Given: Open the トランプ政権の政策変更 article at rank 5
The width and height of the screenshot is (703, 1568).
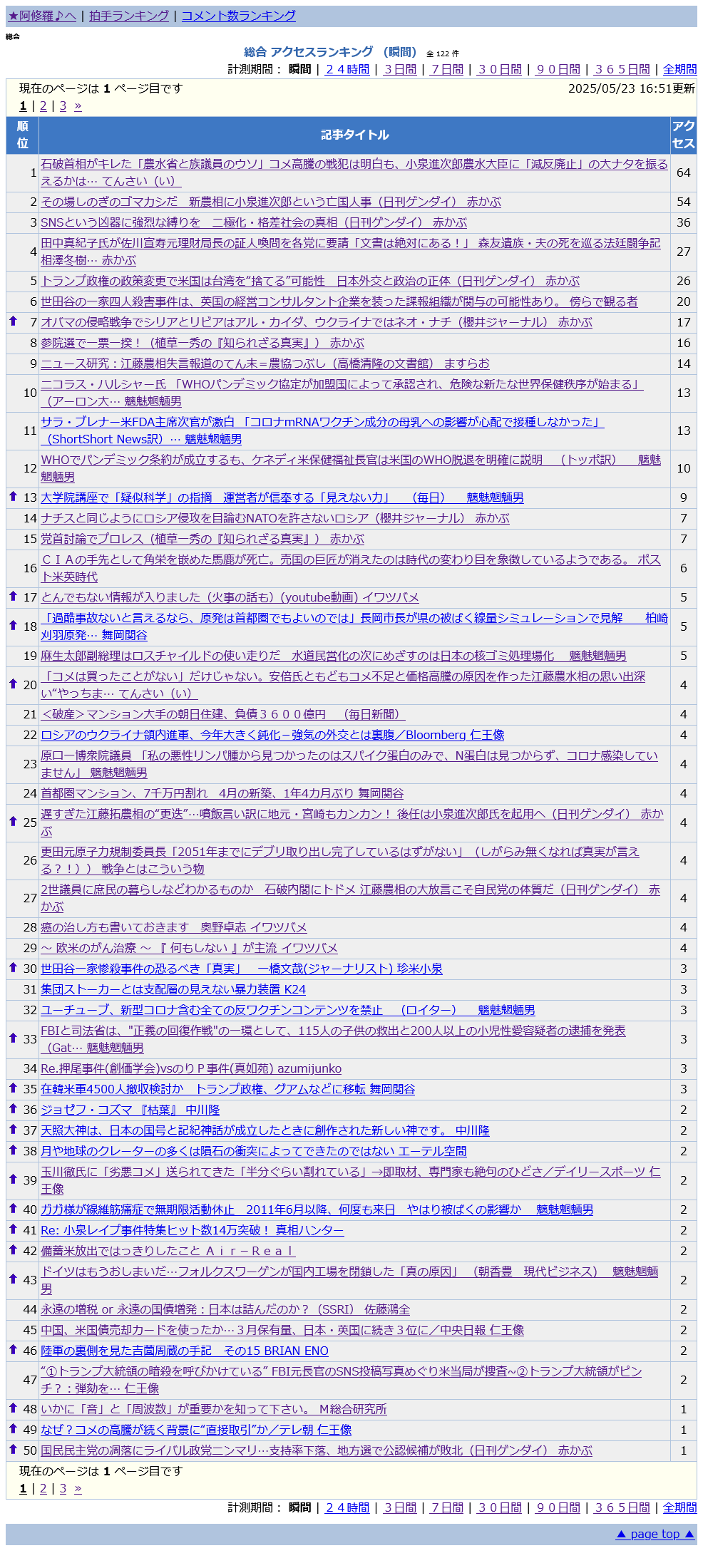Looking at the screenshot, I should pos(310,281).
